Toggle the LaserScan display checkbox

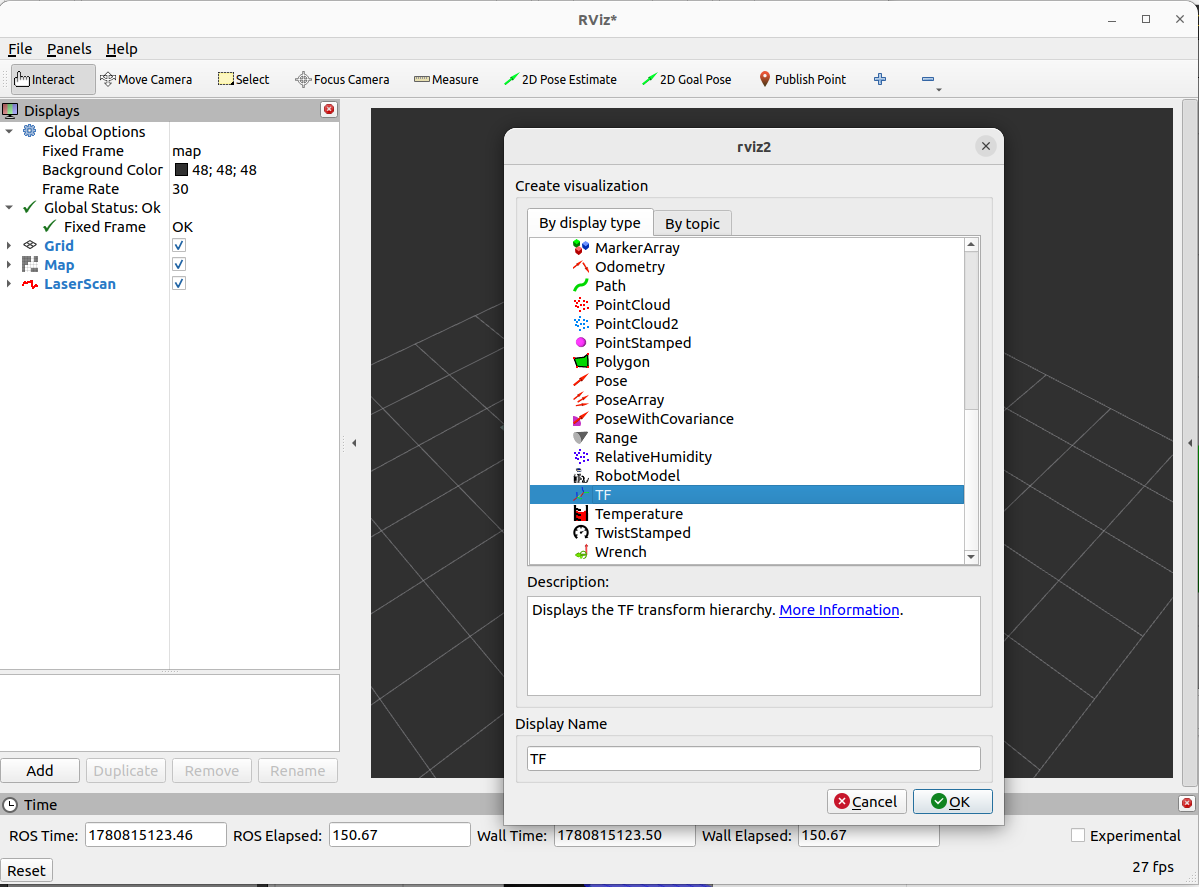pos(179,284)
